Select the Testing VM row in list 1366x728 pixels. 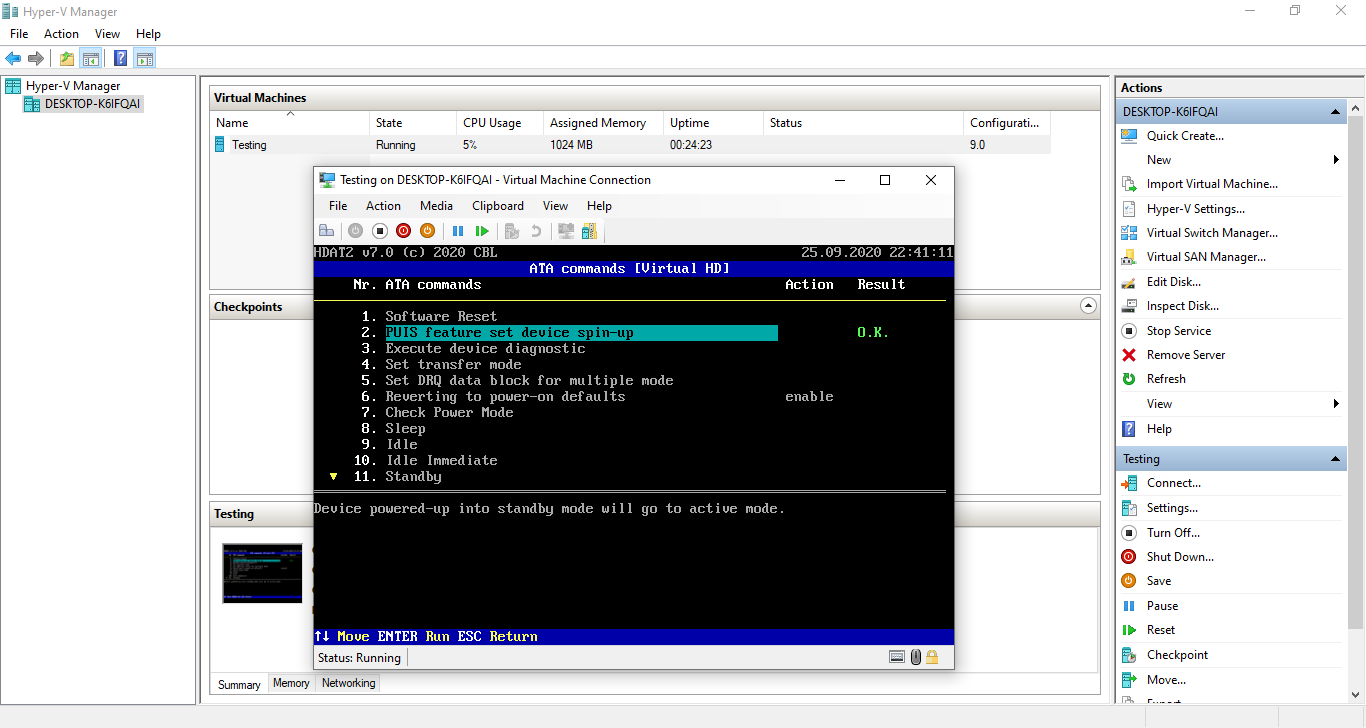tap(631, 145)
